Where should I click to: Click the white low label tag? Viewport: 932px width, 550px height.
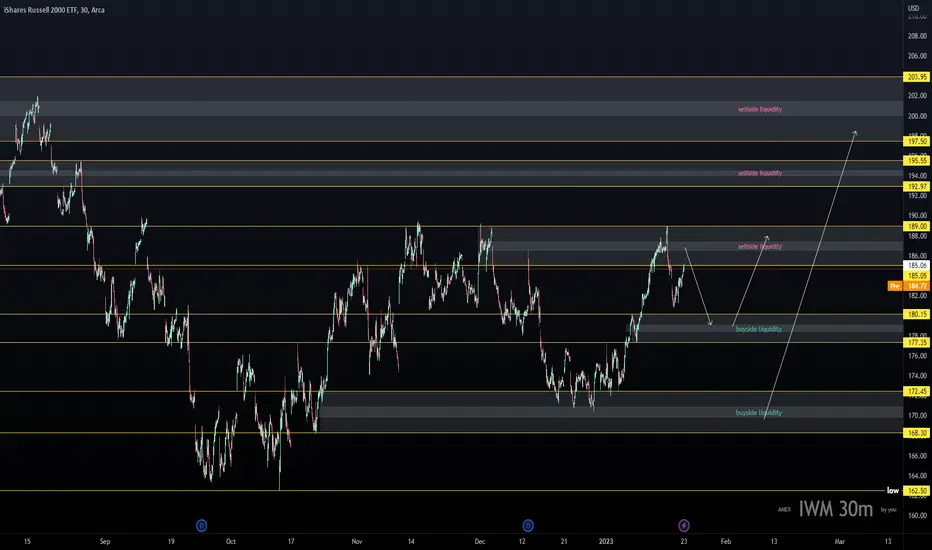893,491
